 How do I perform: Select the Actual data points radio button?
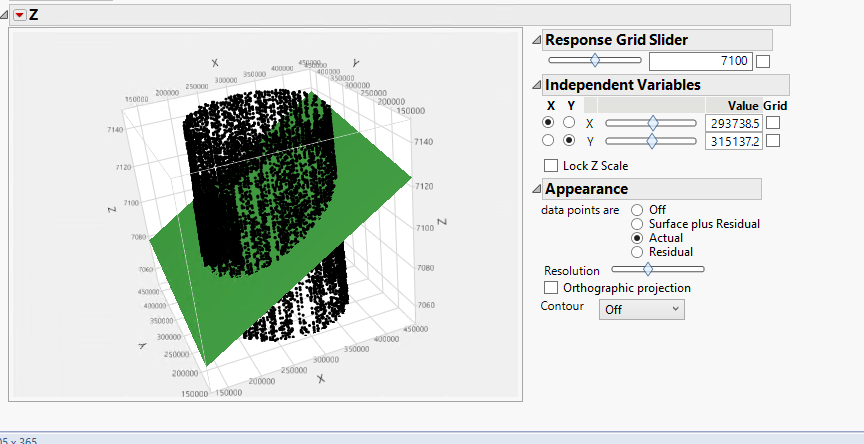636,238
